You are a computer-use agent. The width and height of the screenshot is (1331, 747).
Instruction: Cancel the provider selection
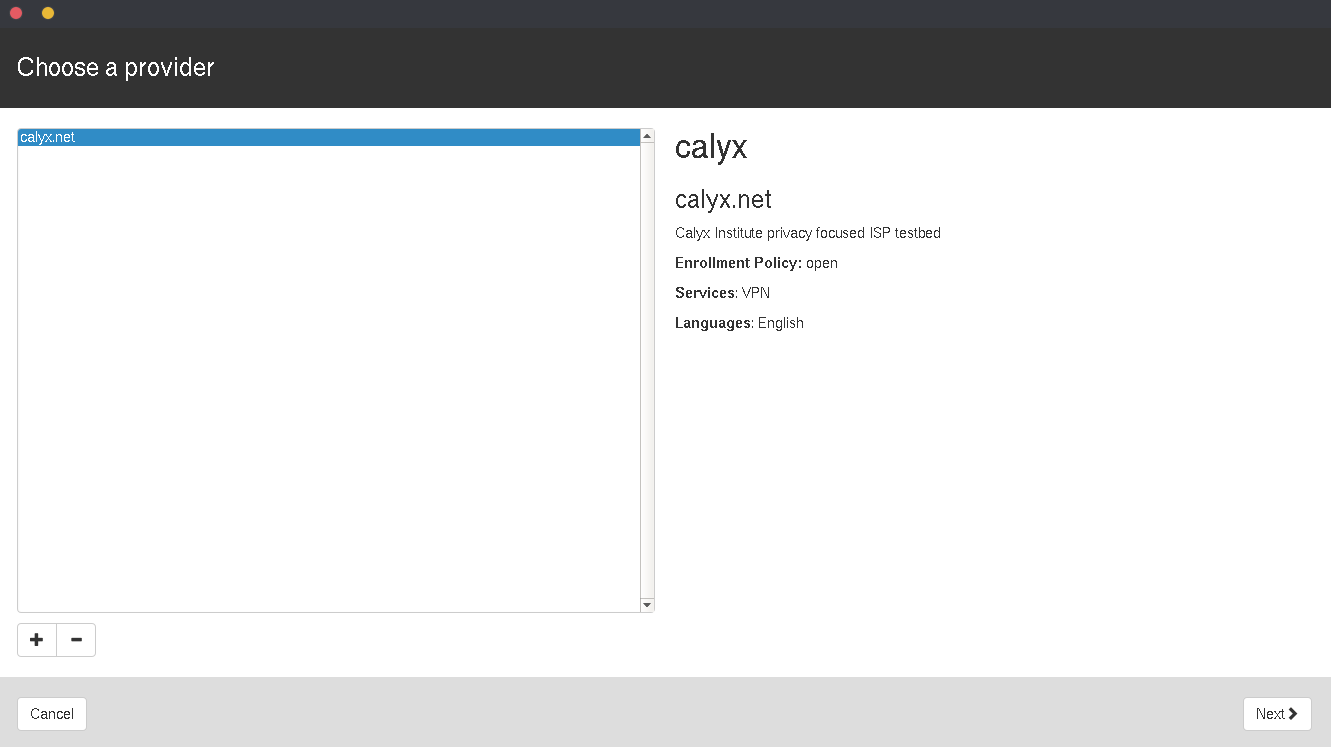tap(52, 714)
